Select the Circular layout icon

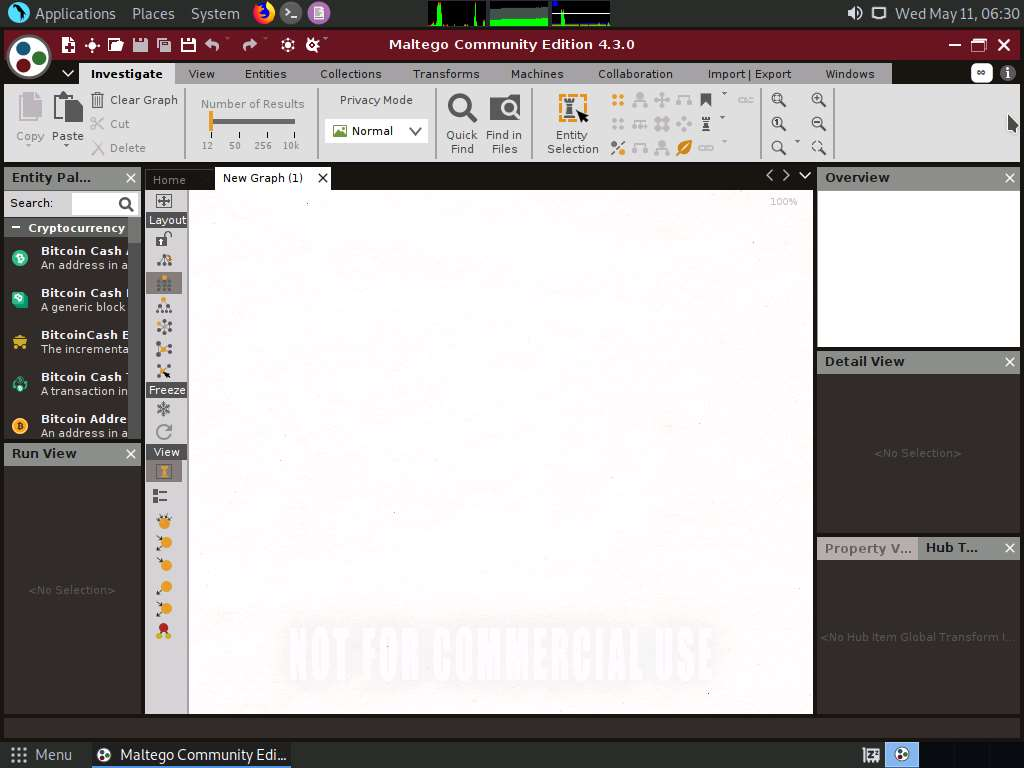tap(164, 327)
